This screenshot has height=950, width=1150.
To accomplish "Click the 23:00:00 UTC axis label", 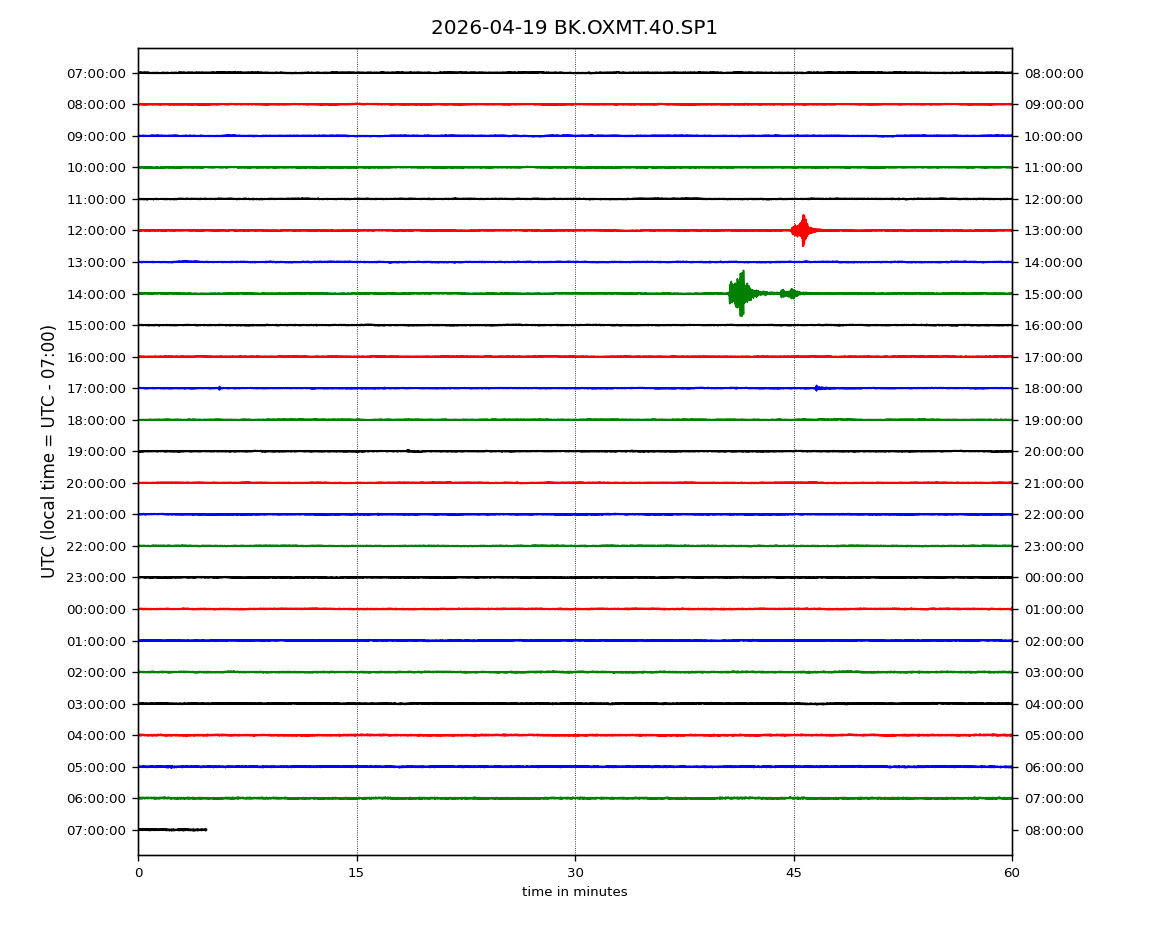I will 97,578.
